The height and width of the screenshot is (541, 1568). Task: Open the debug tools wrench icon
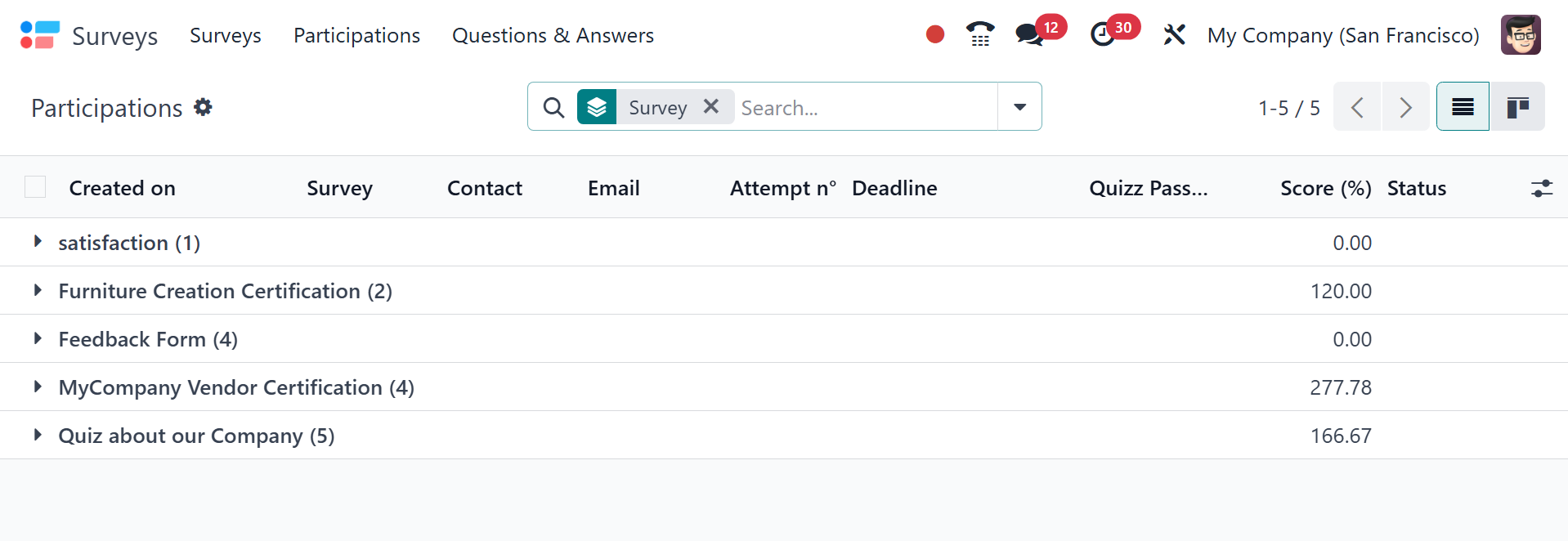(x=1174, y=35)
